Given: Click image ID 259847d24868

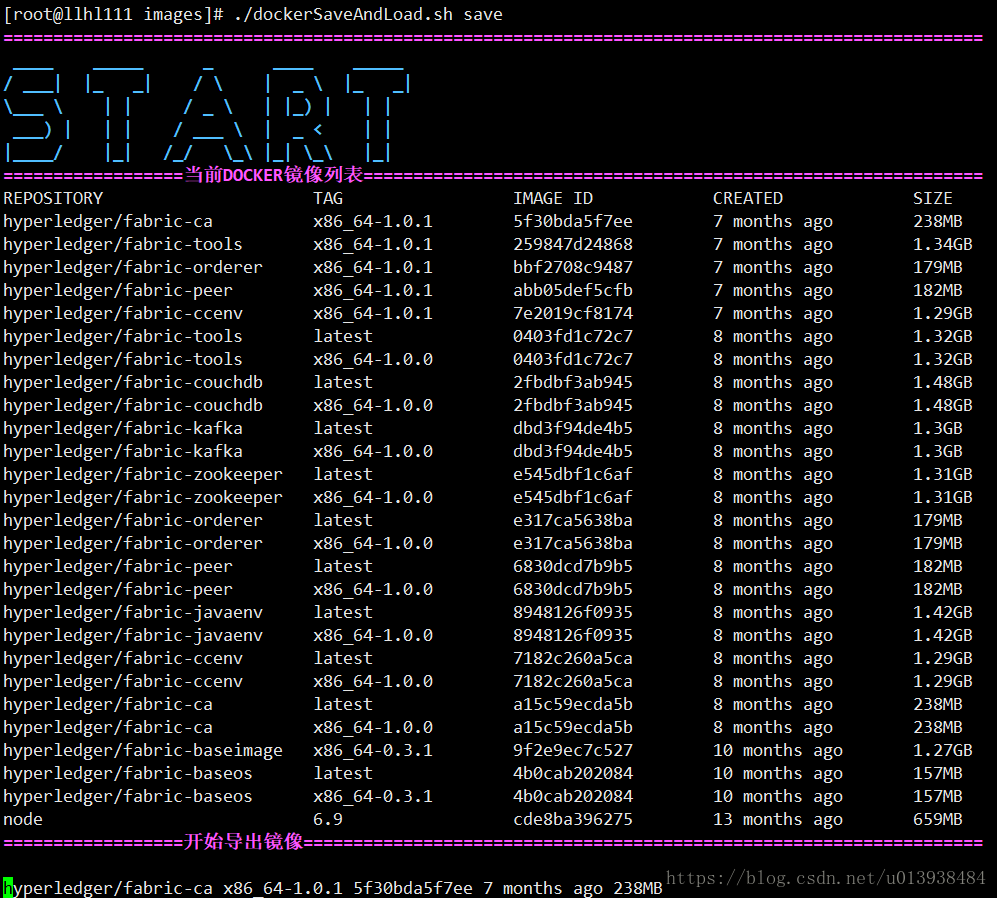Looking at the screenshot, I should [x=572, y=244].
